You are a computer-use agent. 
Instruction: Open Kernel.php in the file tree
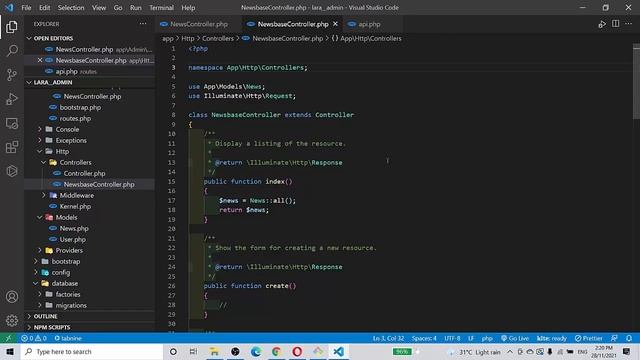(x=75, y=206)
